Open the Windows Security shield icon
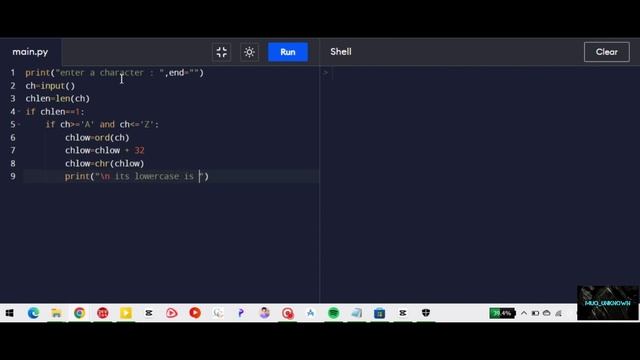This screenshot has width=640, height=360. (426, 313)
